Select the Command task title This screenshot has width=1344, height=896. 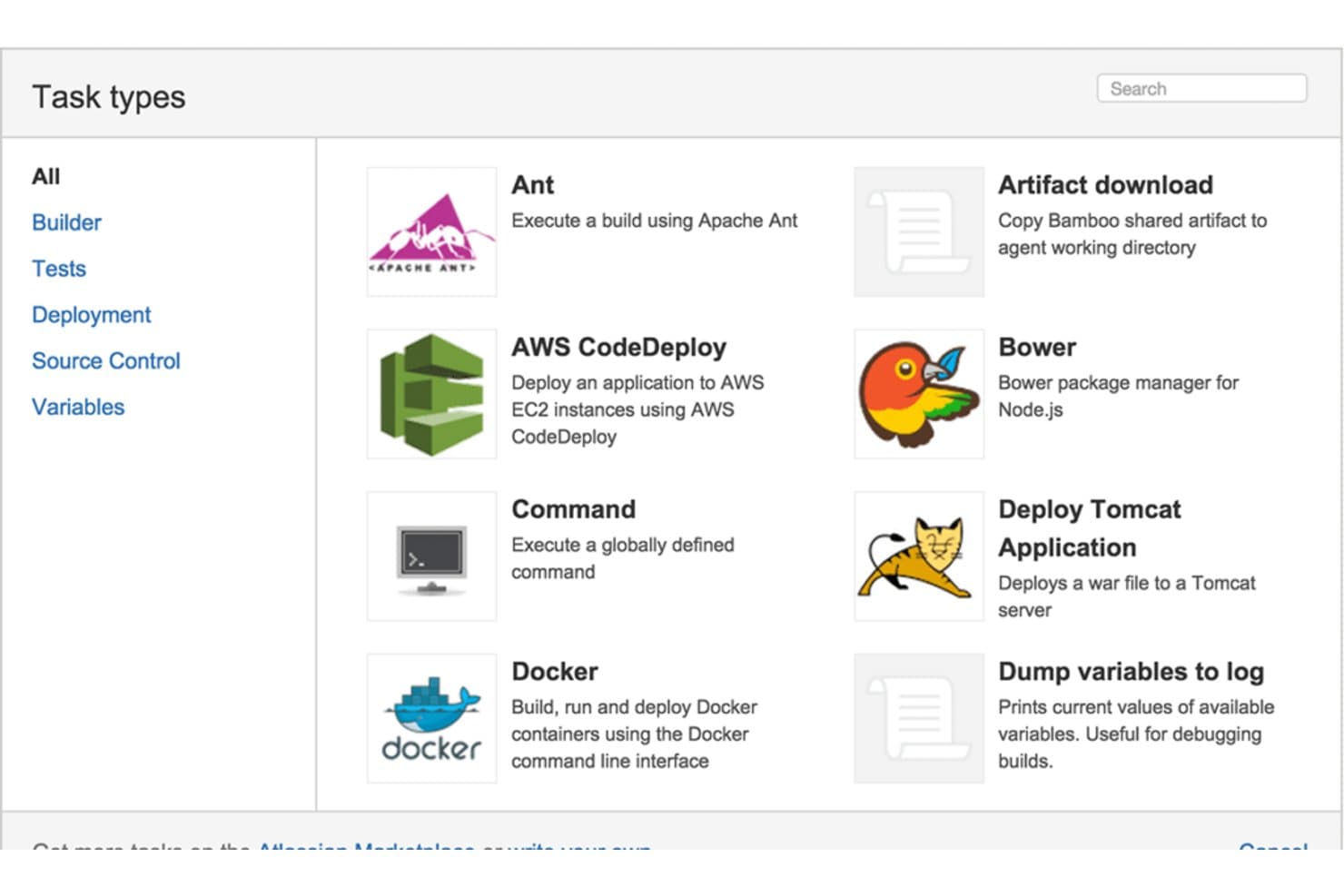pyautogui.click(x=574, y=509)
